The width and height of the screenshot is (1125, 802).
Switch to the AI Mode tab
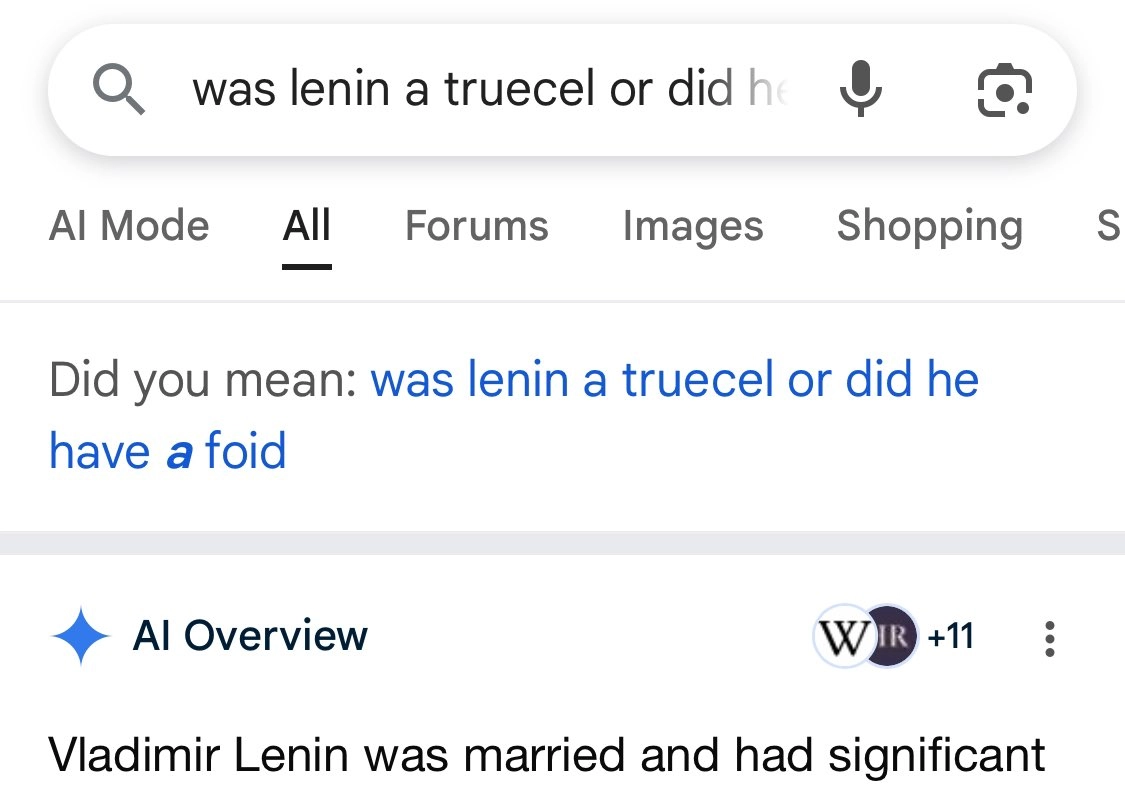coord(129,226)
